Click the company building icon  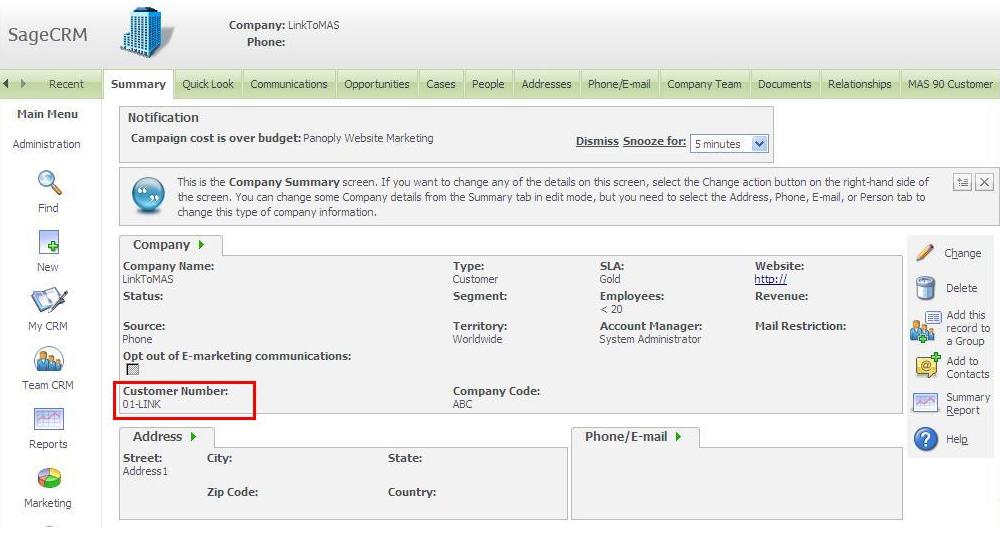tap(146, 32)
